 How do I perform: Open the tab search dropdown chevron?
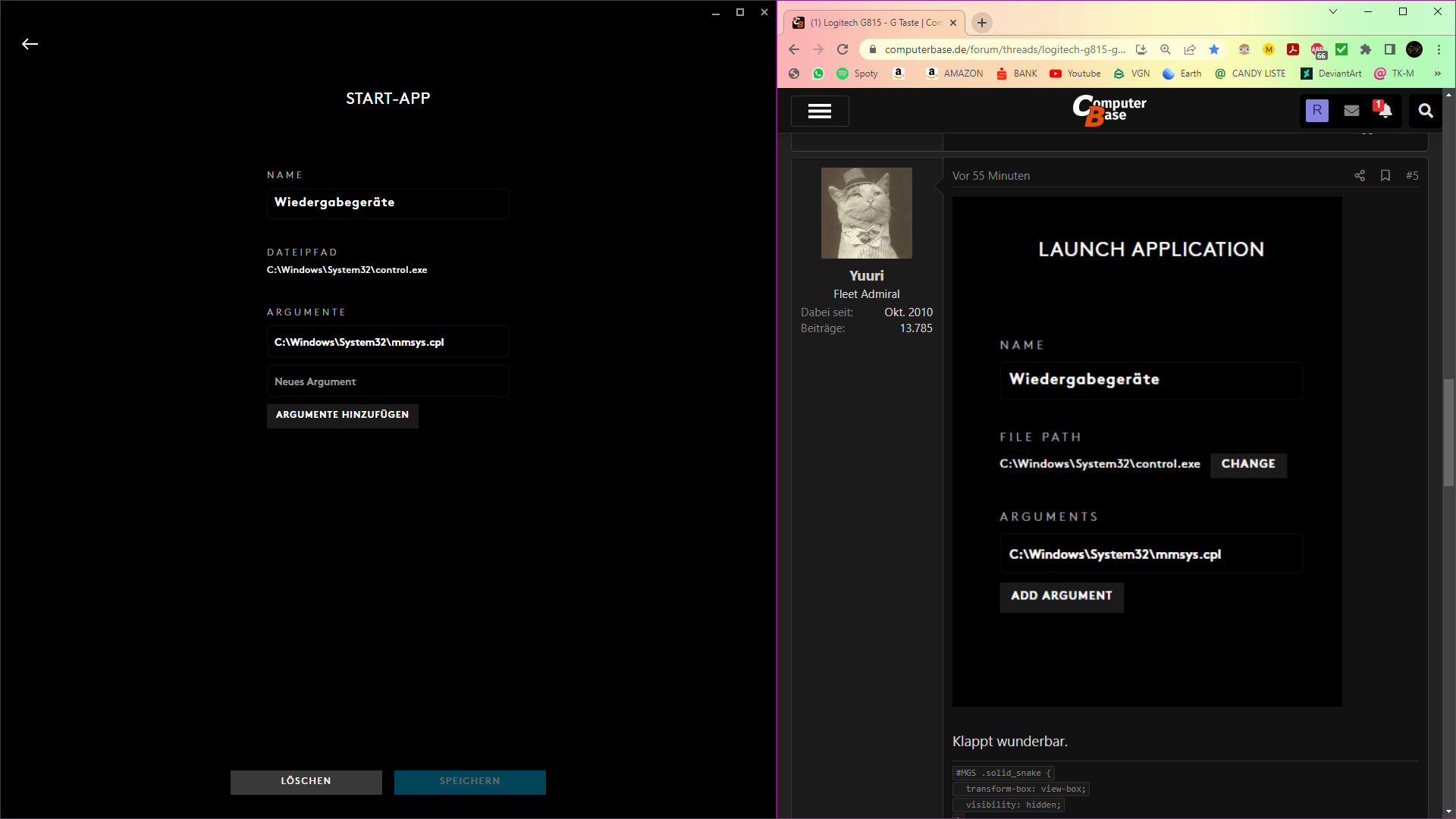(1333, 11)
